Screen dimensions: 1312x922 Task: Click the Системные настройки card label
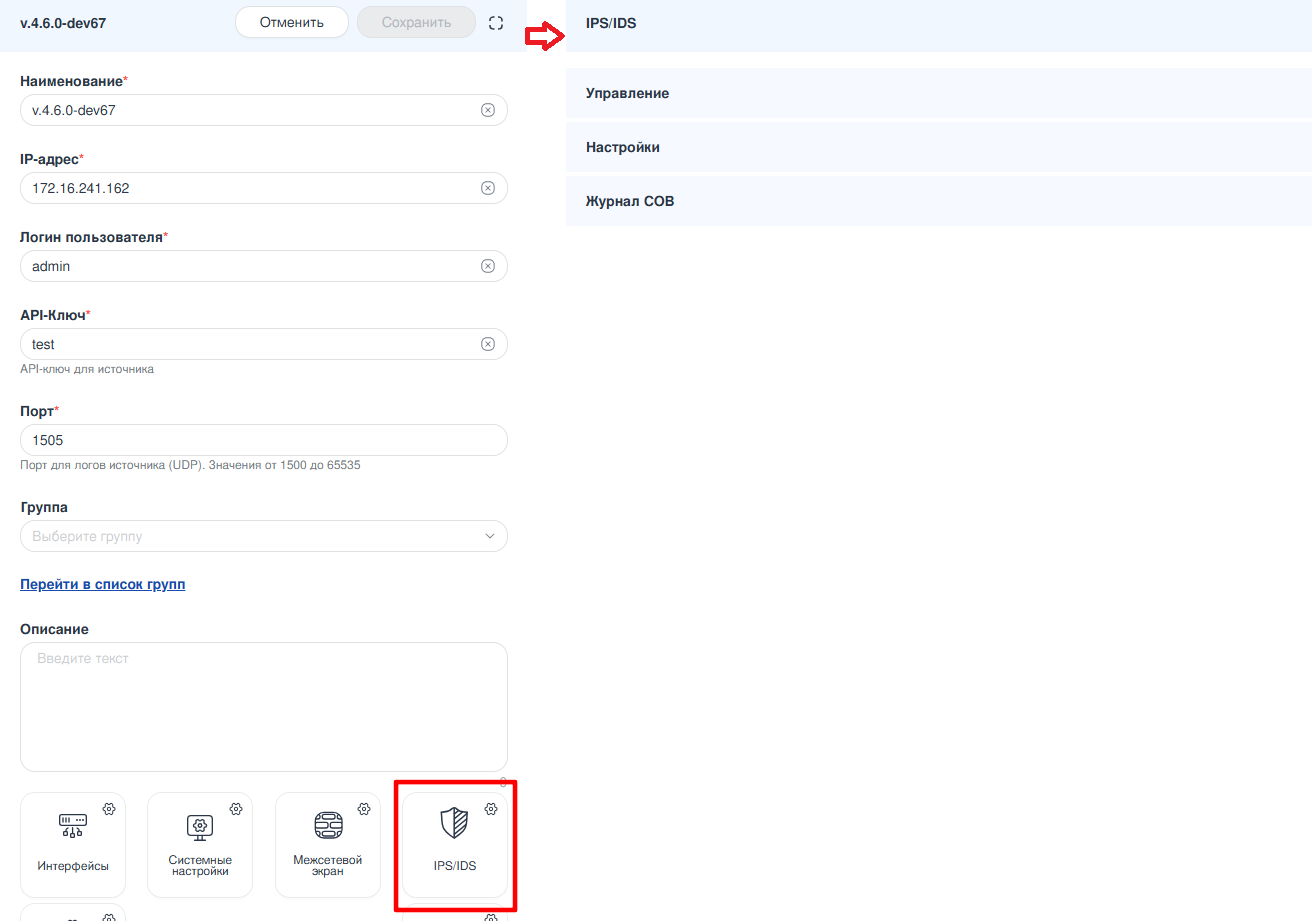point(200,866)
